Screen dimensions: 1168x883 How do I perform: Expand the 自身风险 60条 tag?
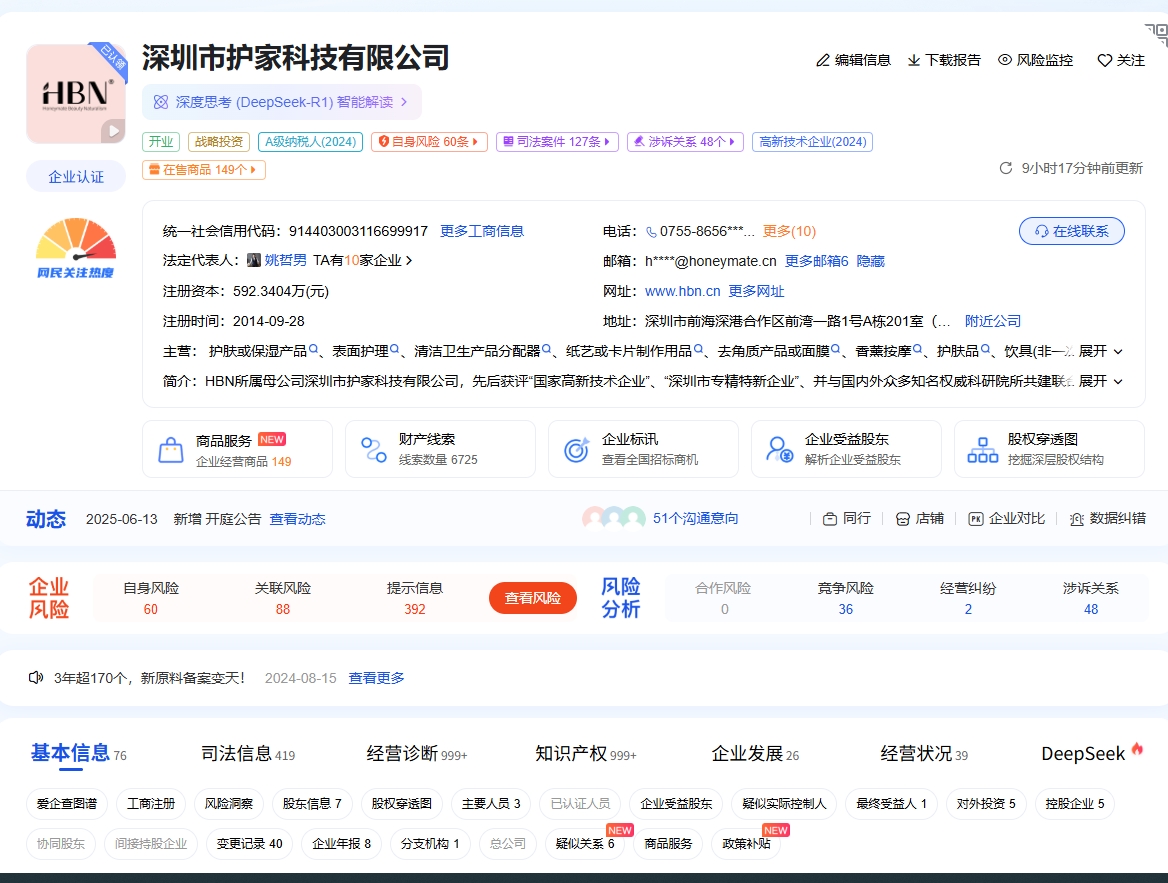click(429, 142)
